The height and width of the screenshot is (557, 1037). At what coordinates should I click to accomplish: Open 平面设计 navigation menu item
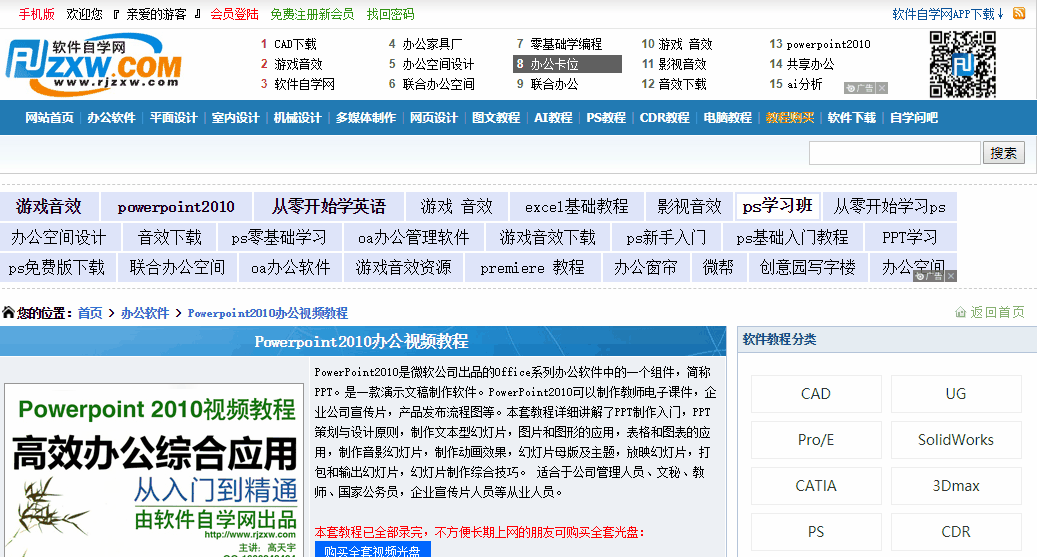(x=173, y=118)
